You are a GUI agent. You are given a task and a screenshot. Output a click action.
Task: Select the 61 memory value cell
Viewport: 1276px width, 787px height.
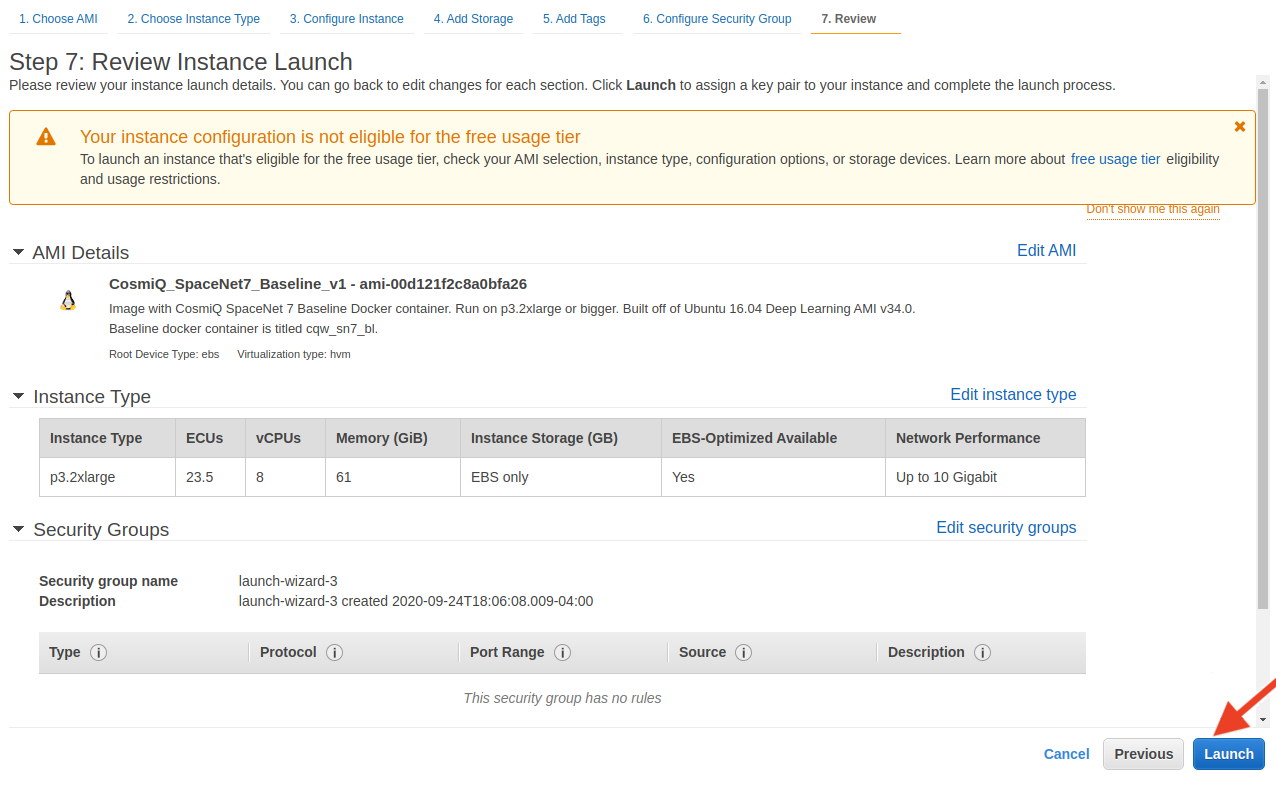click(393, 477)
